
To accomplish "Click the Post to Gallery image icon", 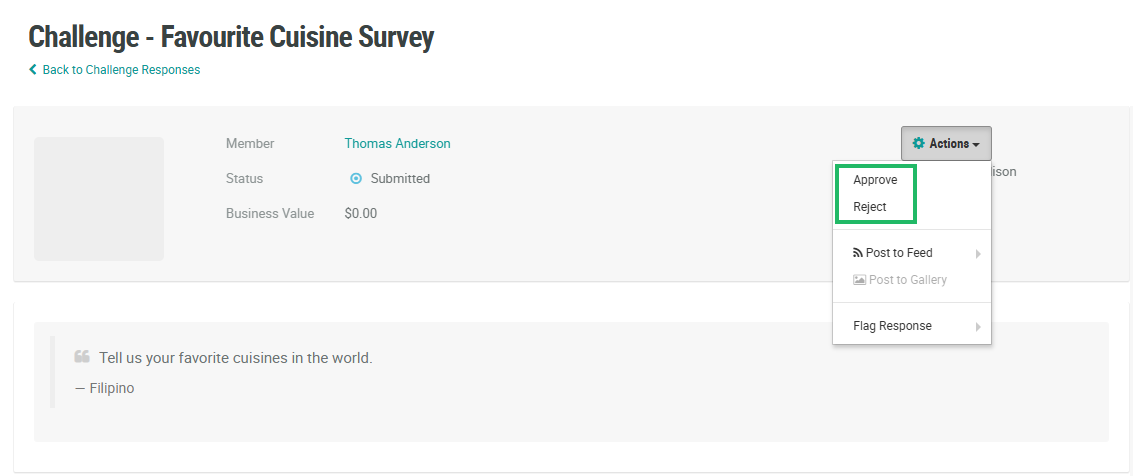I will coord(859,280).
